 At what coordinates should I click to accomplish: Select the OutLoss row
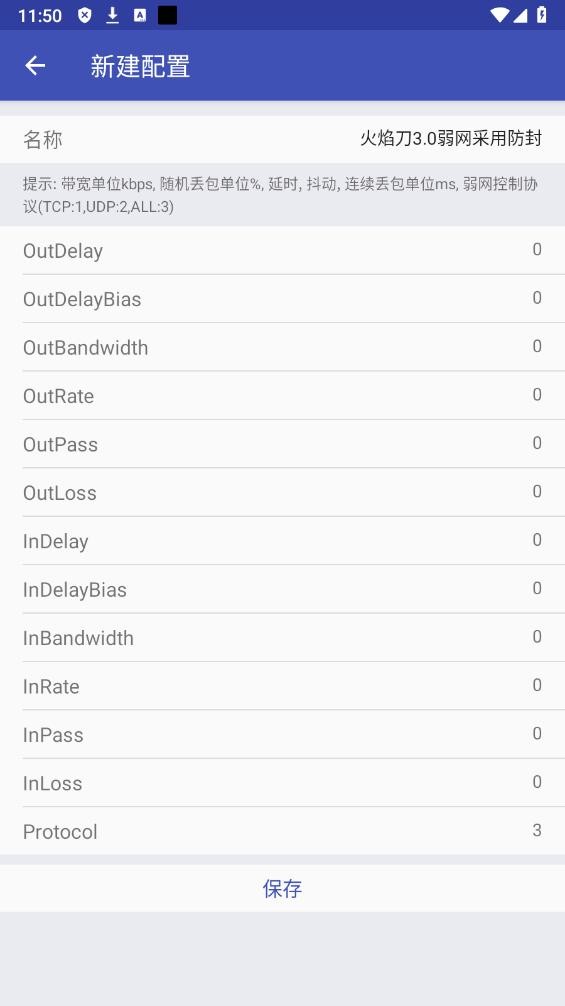282,492
